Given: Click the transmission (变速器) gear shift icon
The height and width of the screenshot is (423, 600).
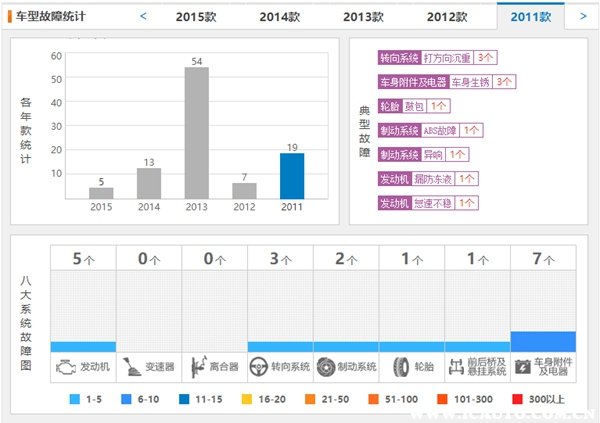Looking at the screenshot, I should (x=130, y=367).
